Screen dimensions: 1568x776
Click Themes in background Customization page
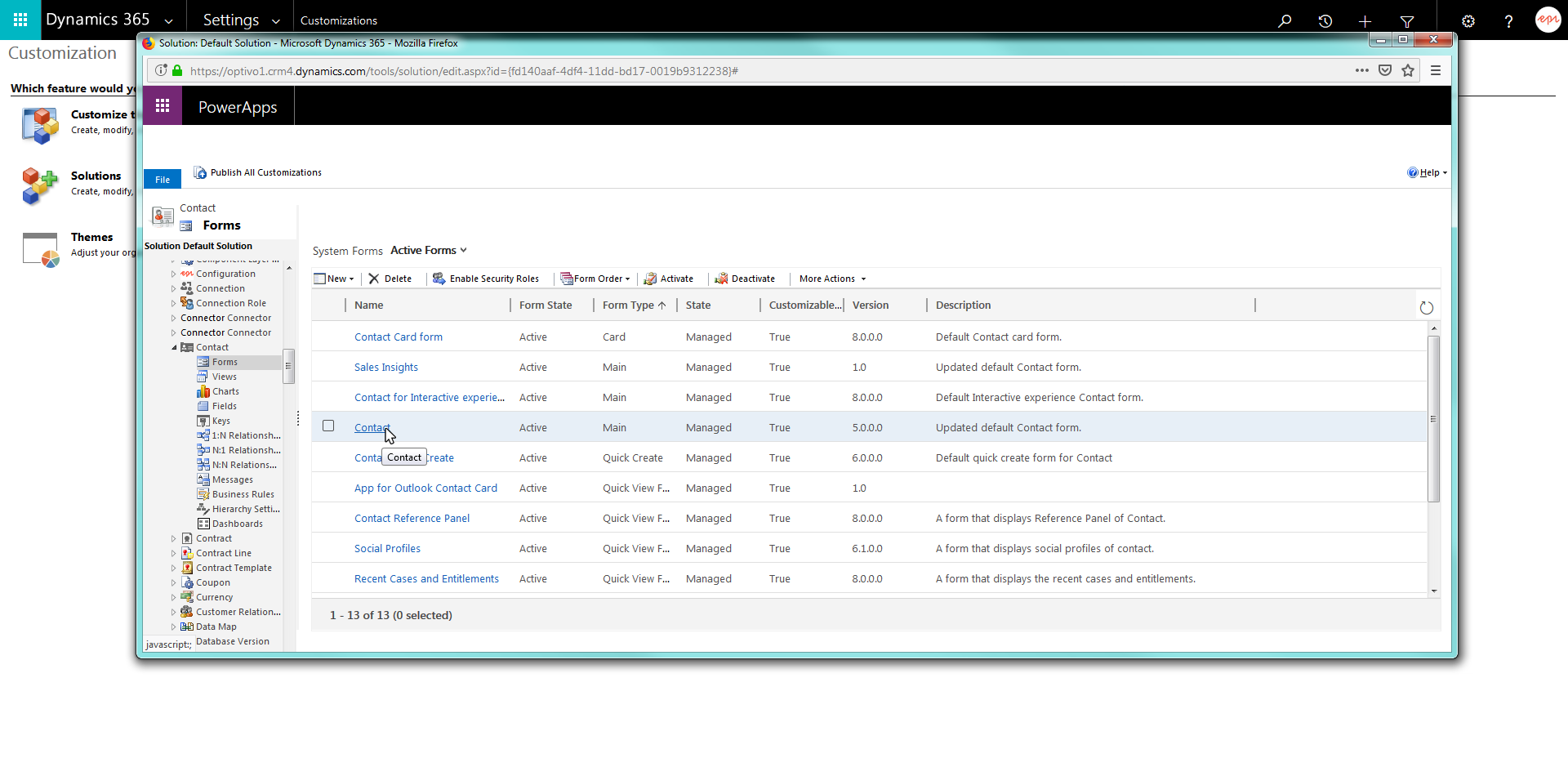tap(91, 237)
